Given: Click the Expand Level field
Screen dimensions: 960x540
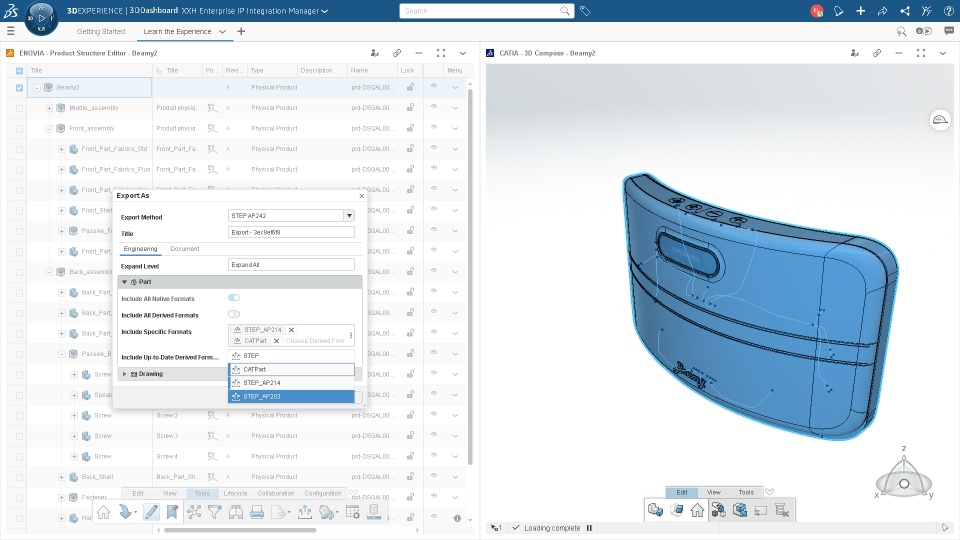Looking at the screenshot, I should 291,264.
